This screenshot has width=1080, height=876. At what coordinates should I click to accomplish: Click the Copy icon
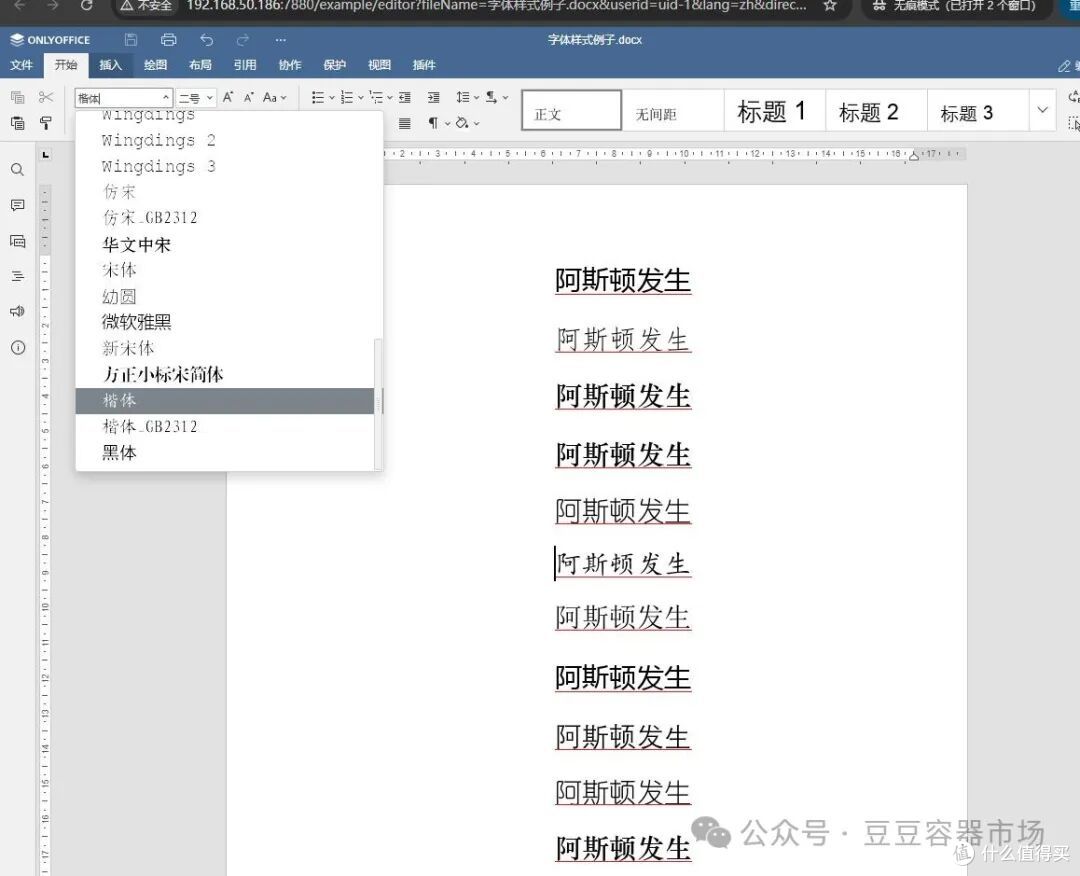click(x=18, y=97)
